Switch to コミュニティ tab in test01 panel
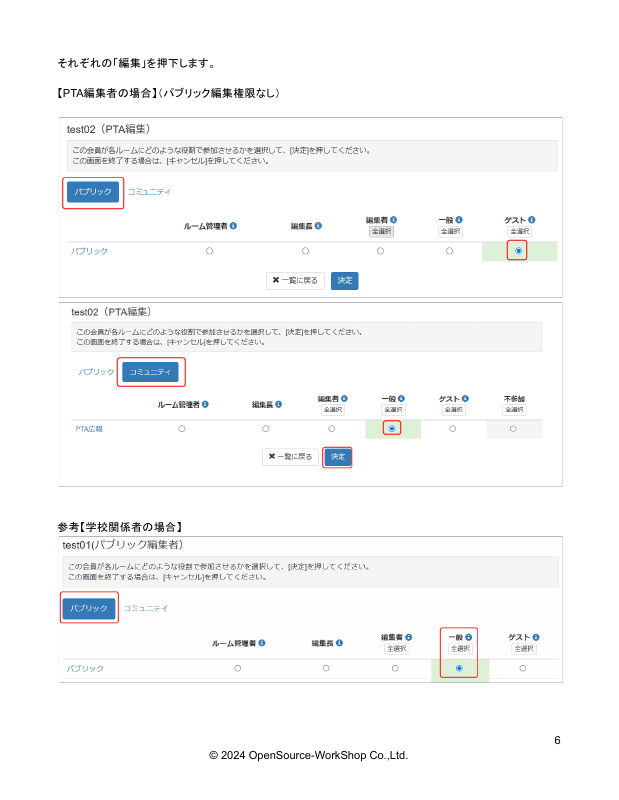Image resolution: width=619 pixels, height=800 pixels. (x=145, y=608)
